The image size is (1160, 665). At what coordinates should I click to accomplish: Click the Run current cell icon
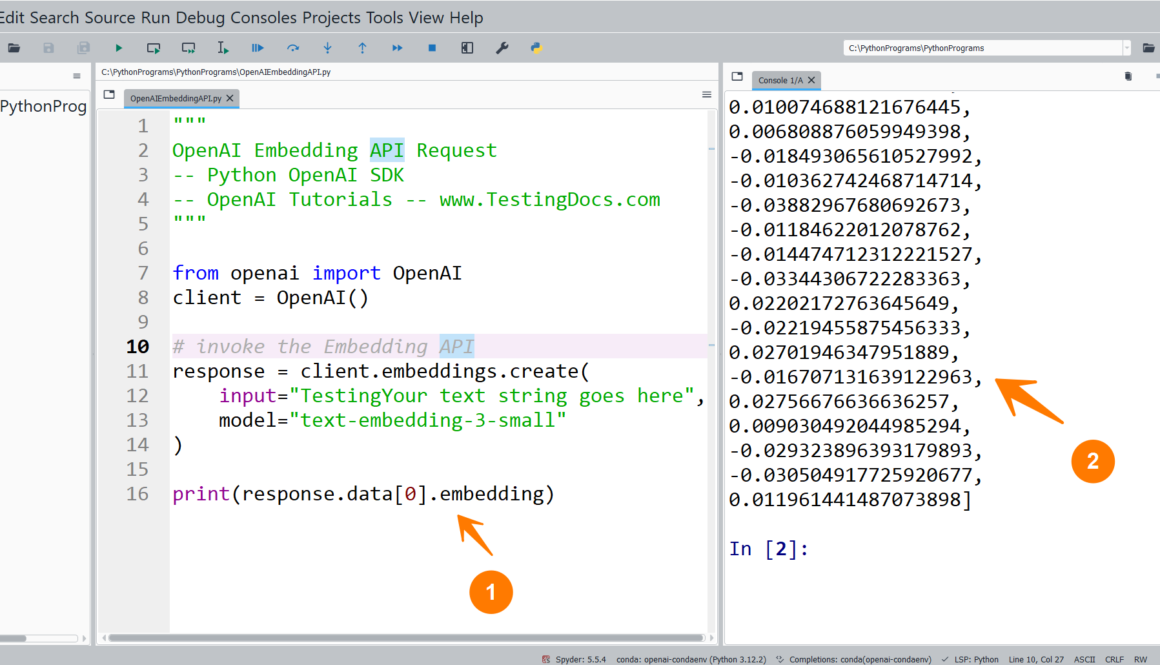(x=153, y=48)
